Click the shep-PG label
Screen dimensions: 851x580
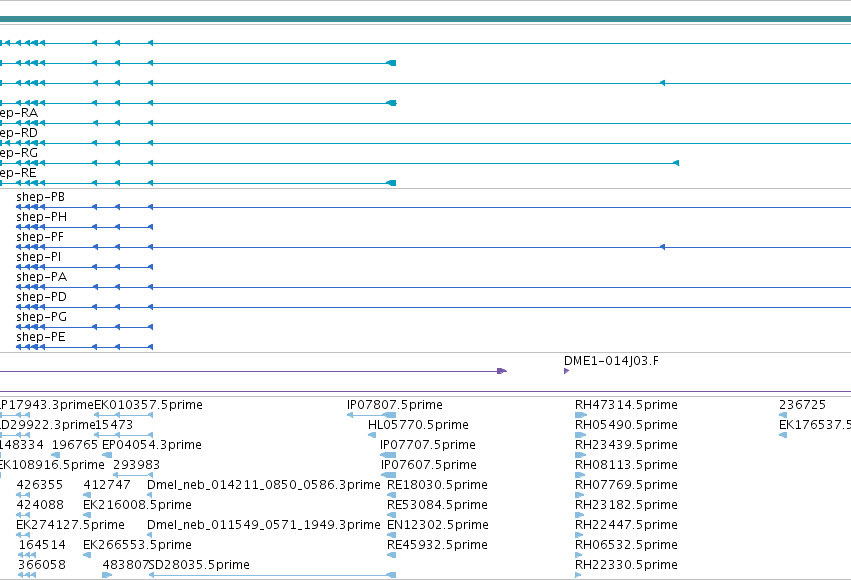41,317
